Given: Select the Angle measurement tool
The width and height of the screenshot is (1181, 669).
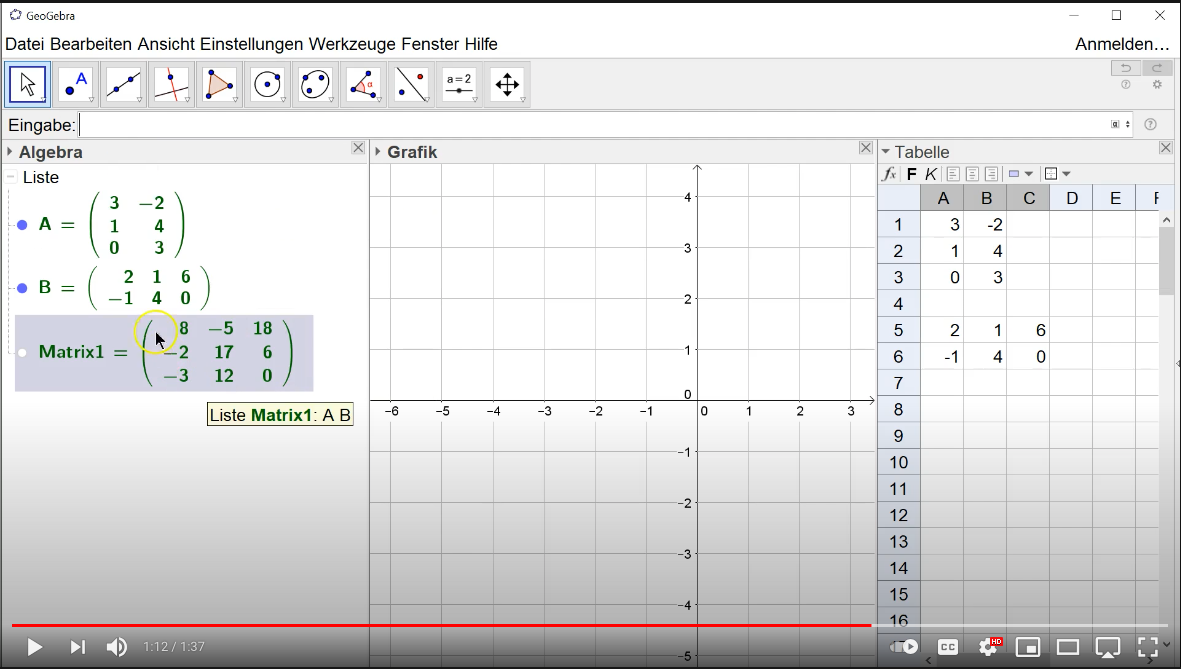Looking at the screenshot, I should pyautogui.click(x=364, y=84).
